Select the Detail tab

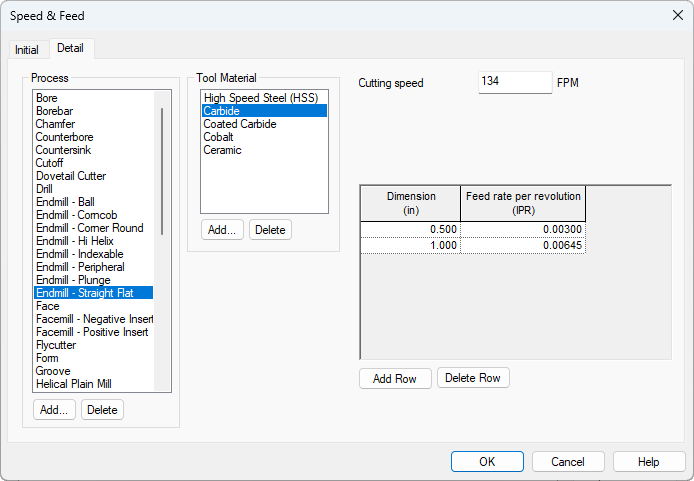coord(71,48)
